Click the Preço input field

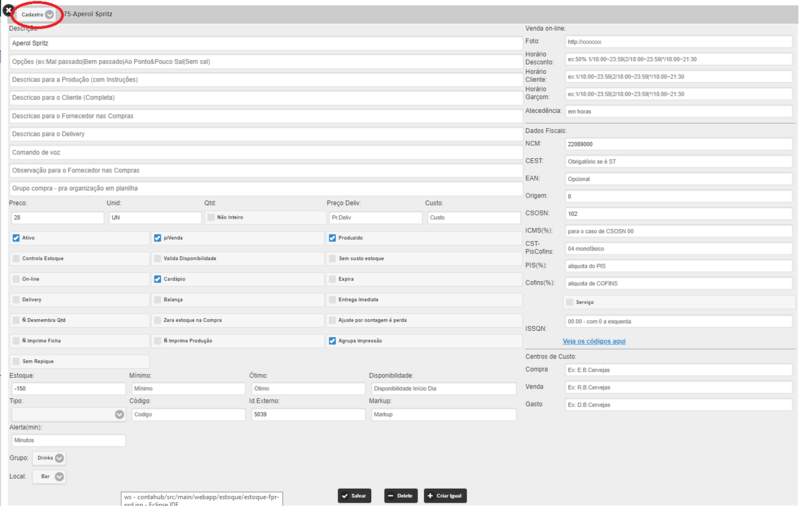click(57, 217)
